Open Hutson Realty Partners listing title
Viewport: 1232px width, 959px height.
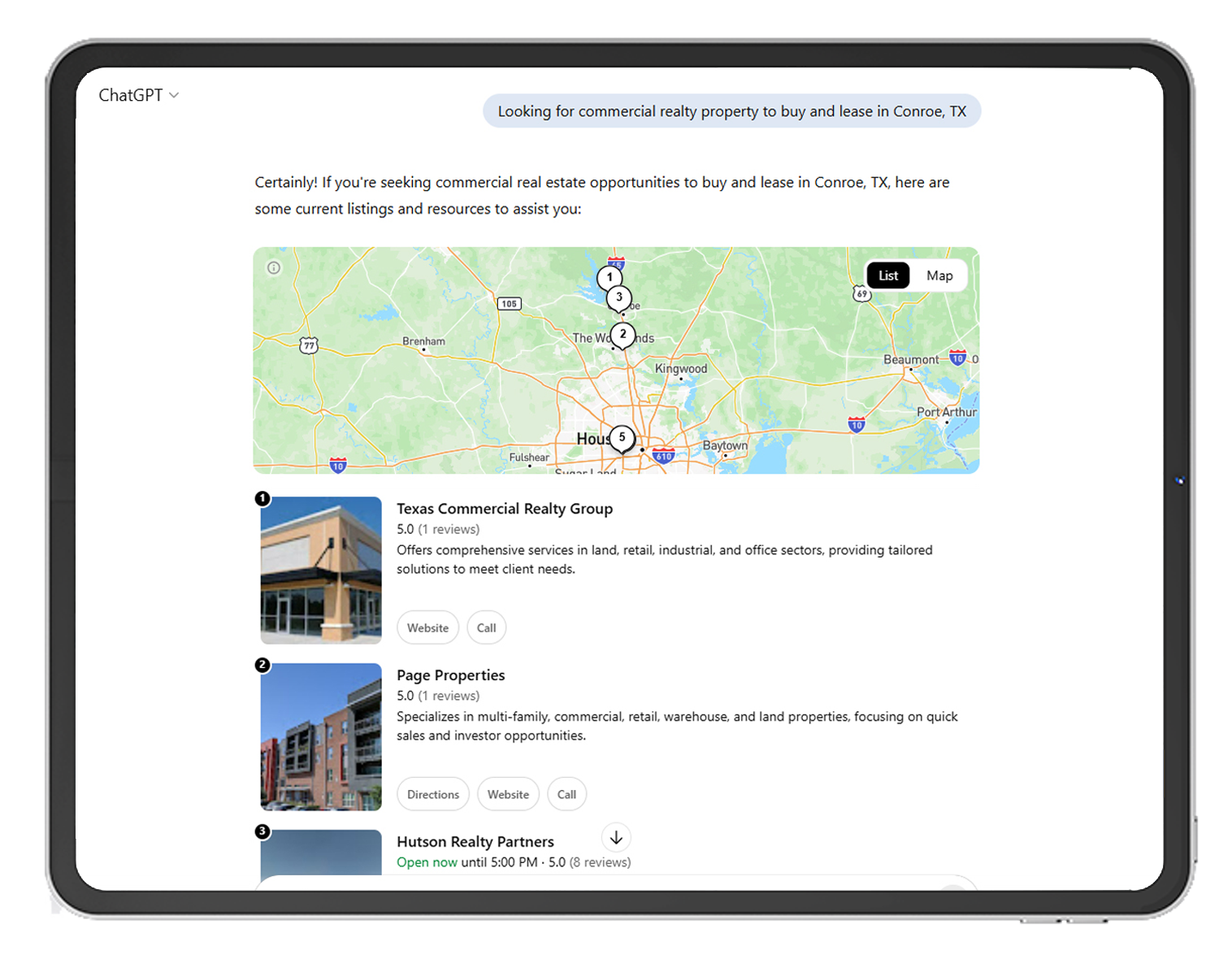point(475,842)
